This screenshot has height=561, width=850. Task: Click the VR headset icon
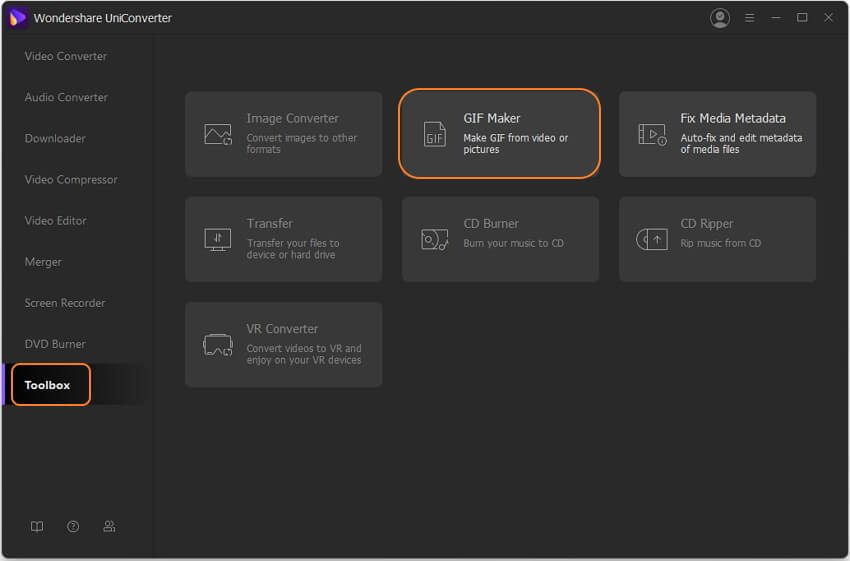click(x=217, y=345)
